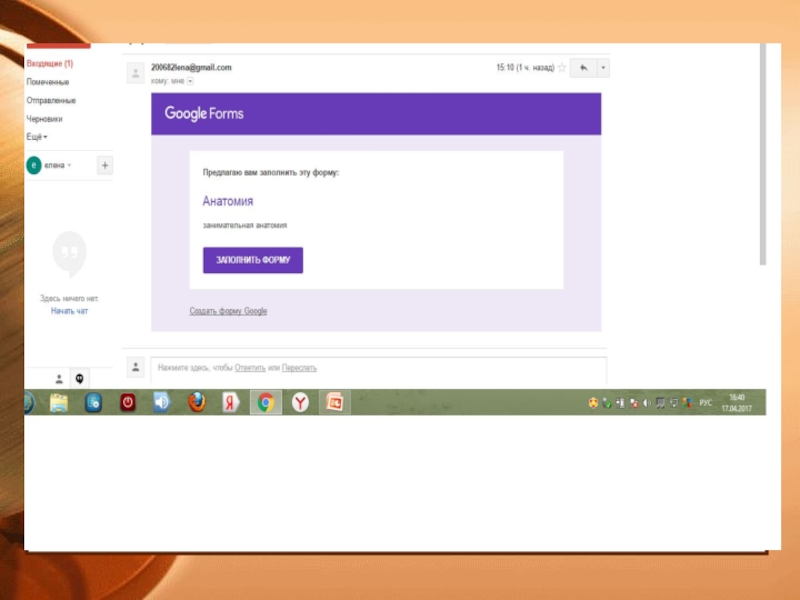Switch to PowerPoint in the taskbar

pos(335,403)
